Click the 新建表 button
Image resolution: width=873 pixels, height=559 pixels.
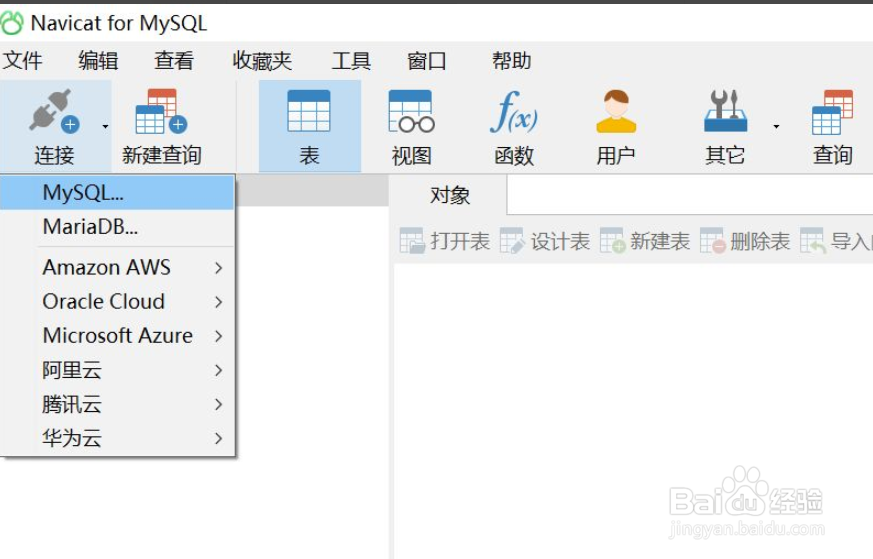coord(644,241)
